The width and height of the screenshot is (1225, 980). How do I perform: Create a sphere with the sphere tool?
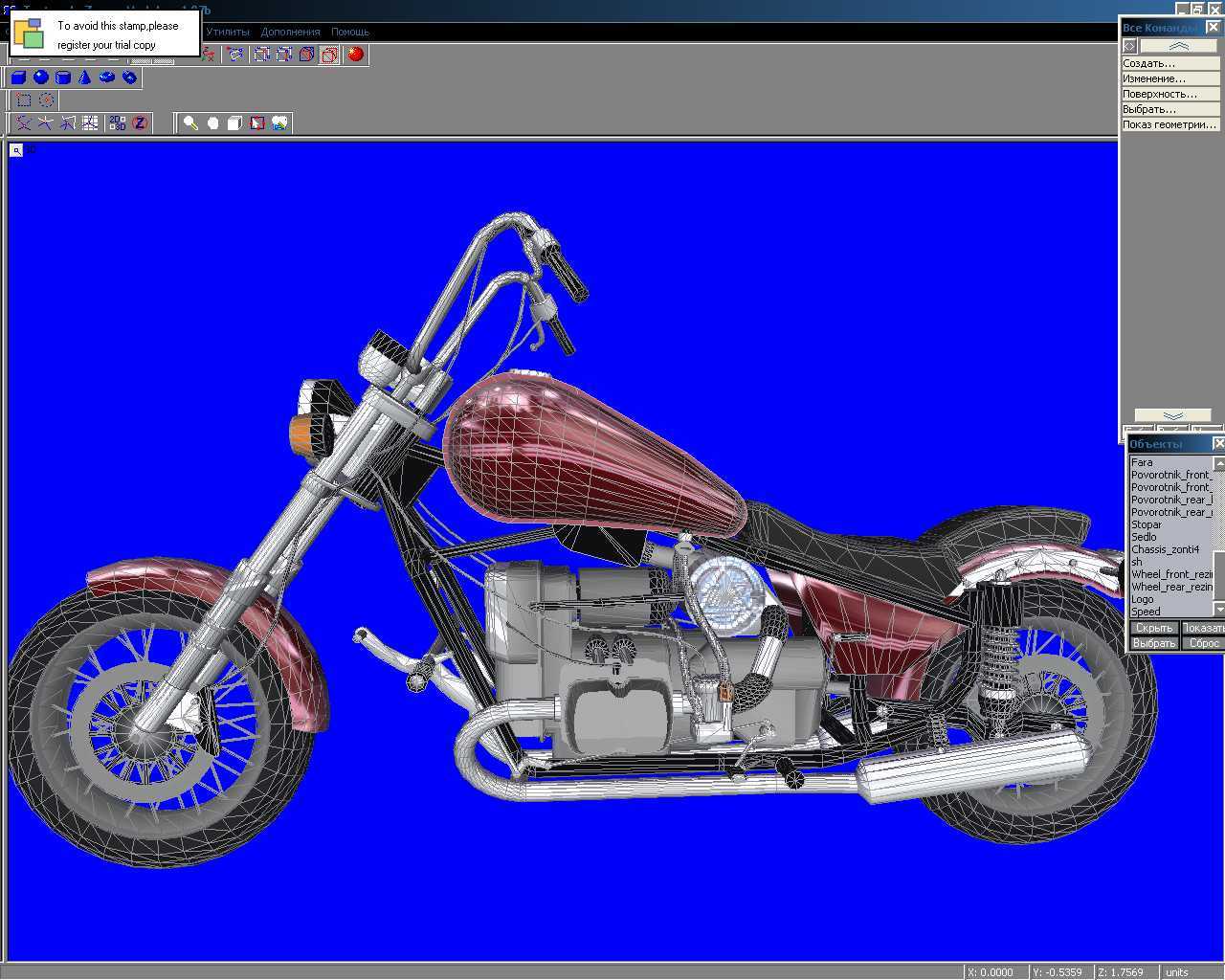tap(40, 78)
